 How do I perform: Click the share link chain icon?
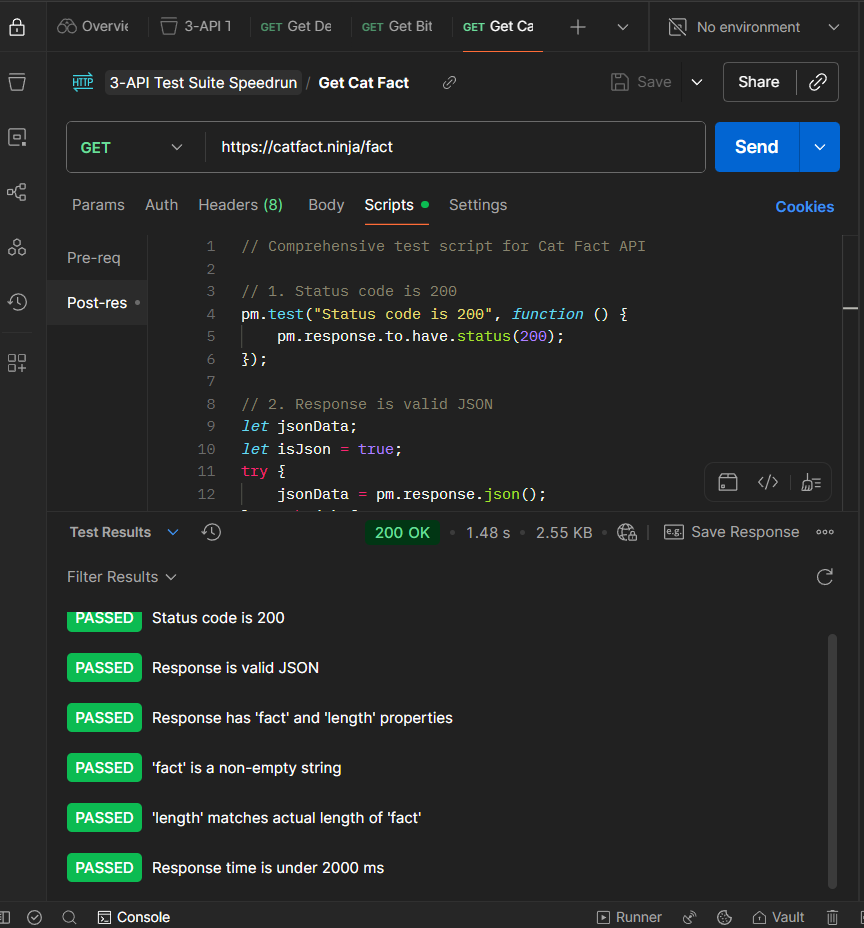coord(817,82)
